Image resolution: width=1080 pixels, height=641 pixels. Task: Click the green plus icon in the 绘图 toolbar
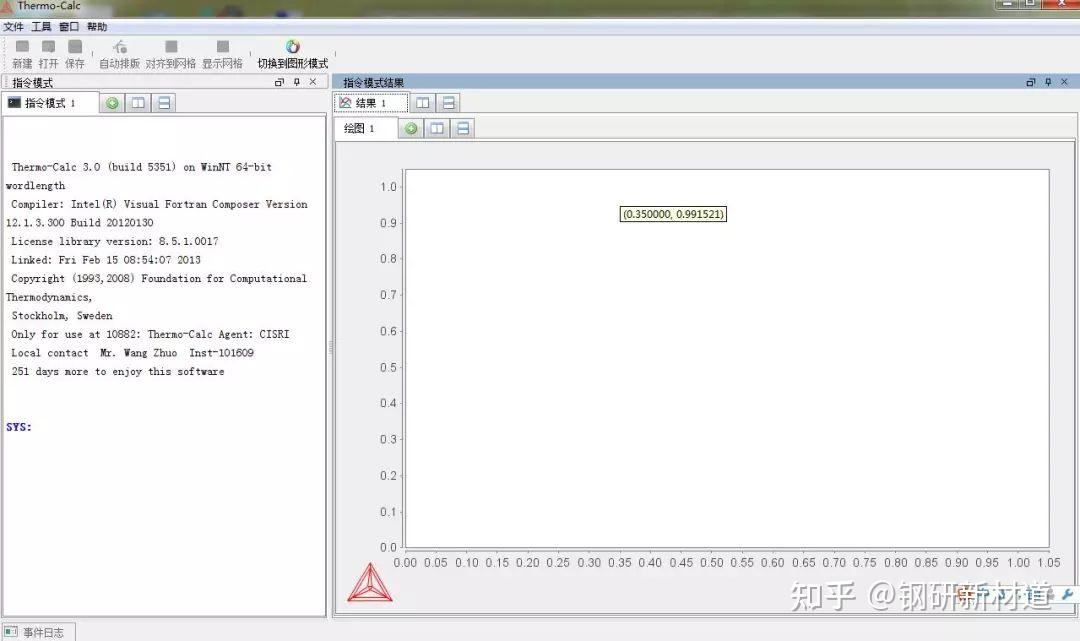point(410,128)
